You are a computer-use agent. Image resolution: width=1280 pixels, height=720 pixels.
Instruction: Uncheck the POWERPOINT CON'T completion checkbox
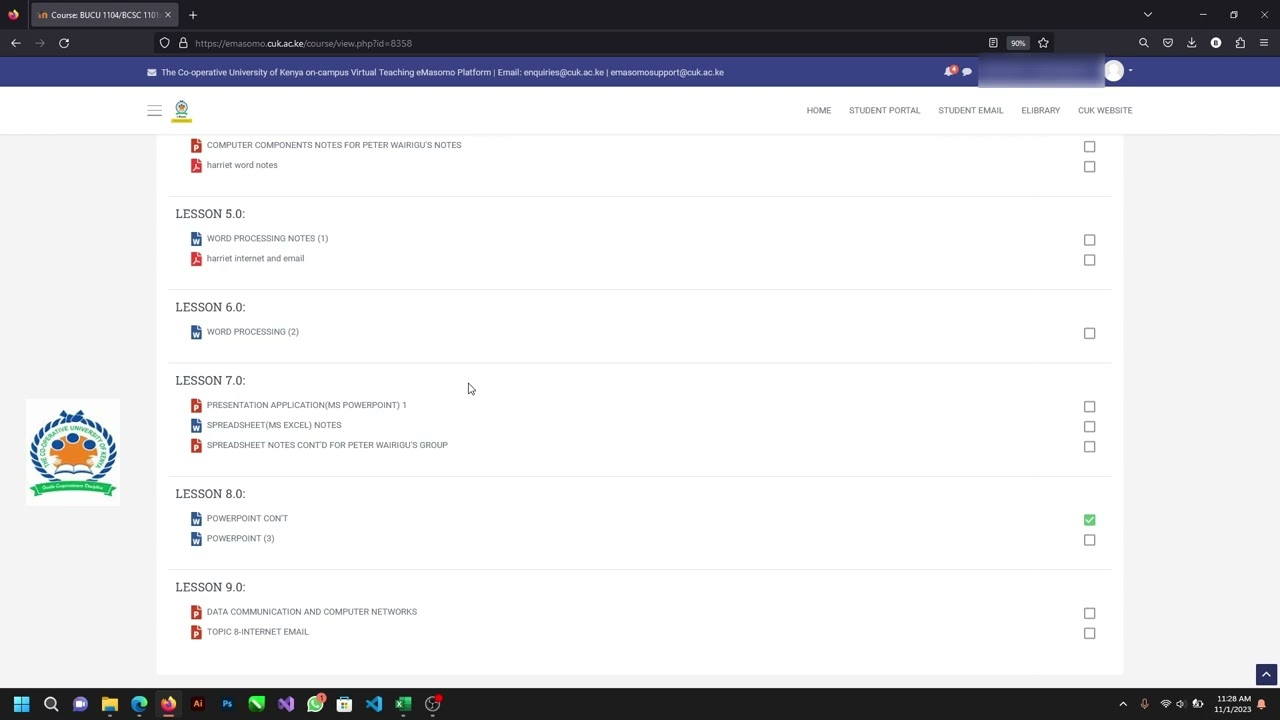1090,520
